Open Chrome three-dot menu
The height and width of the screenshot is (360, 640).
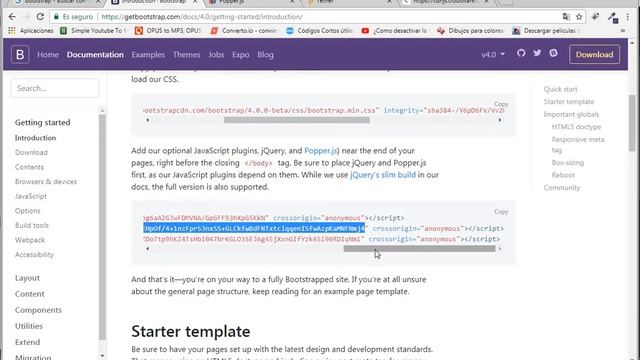coord(628,17)
